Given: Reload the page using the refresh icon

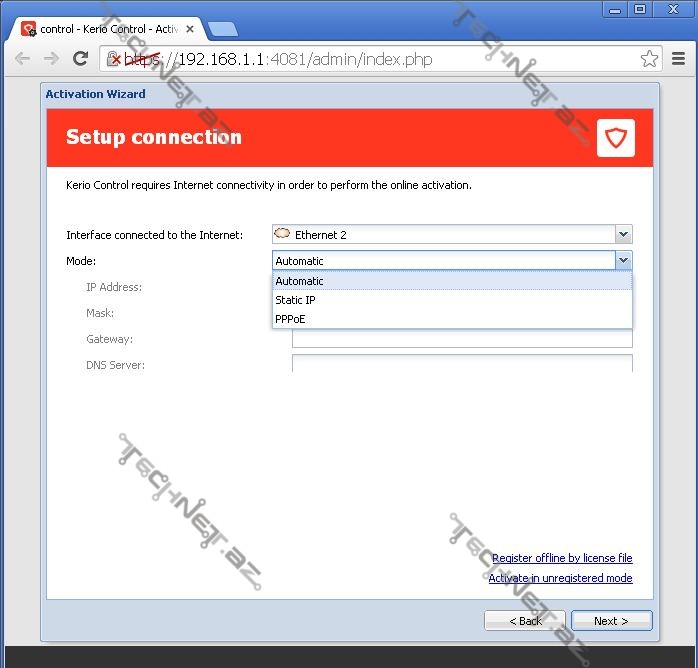Looking at the screenshot, I should click(81, 59).
